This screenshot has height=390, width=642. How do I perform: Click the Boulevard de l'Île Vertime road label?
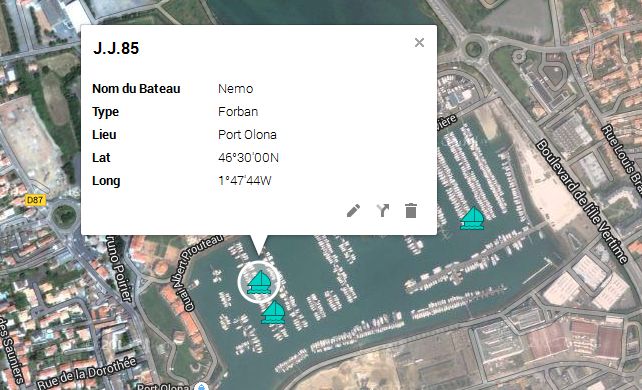[582, 201]
